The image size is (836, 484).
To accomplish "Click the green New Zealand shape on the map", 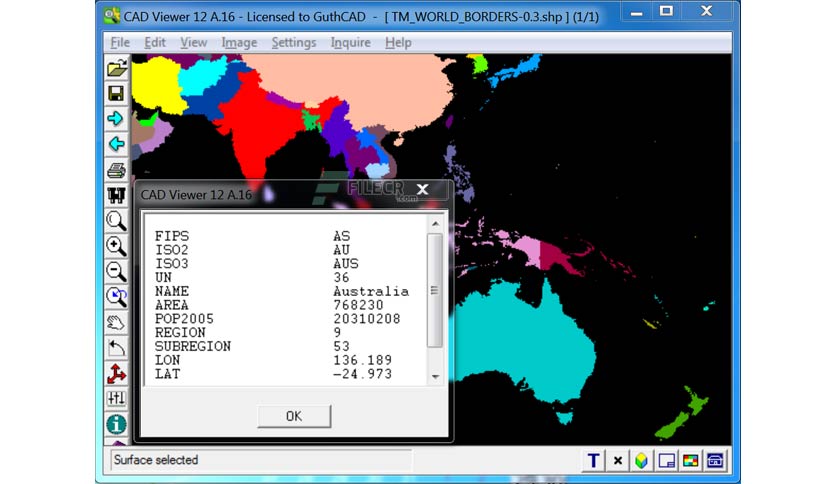I will tap(682, 413).
